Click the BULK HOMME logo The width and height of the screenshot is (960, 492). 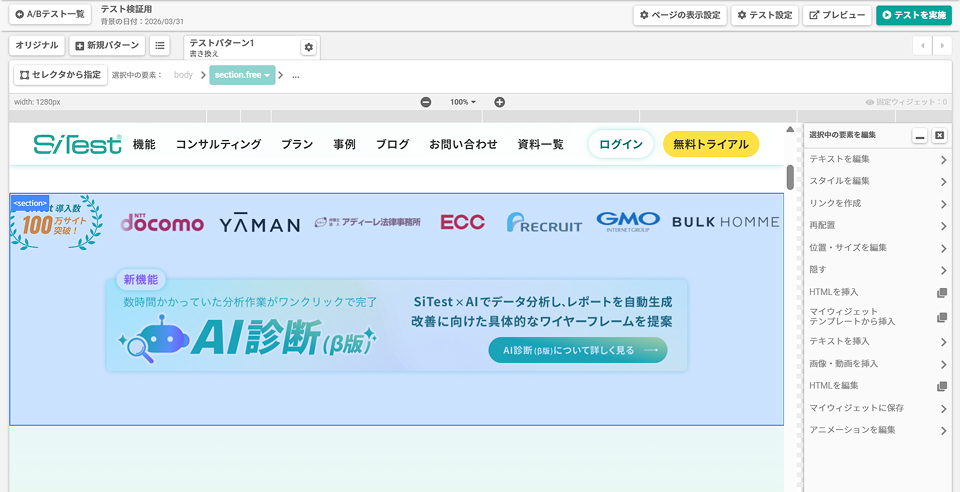726,222
